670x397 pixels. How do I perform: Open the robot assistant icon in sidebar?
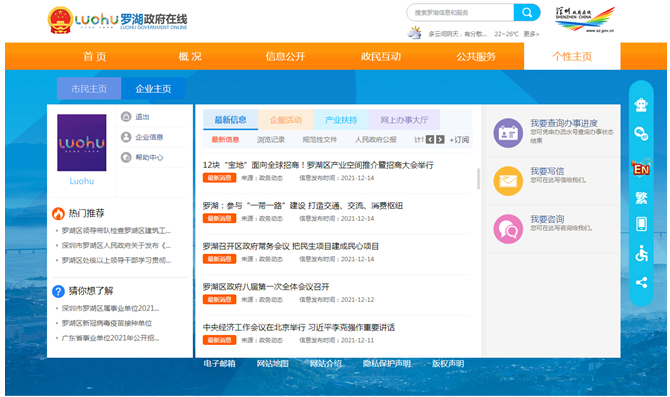[641, 105]
